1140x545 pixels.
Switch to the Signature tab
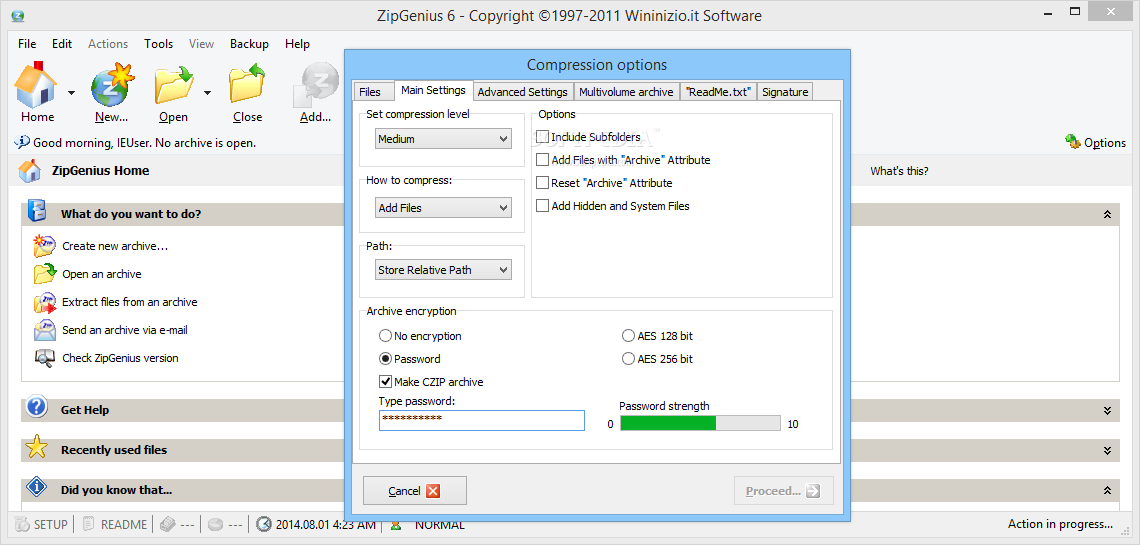(785, 92)
